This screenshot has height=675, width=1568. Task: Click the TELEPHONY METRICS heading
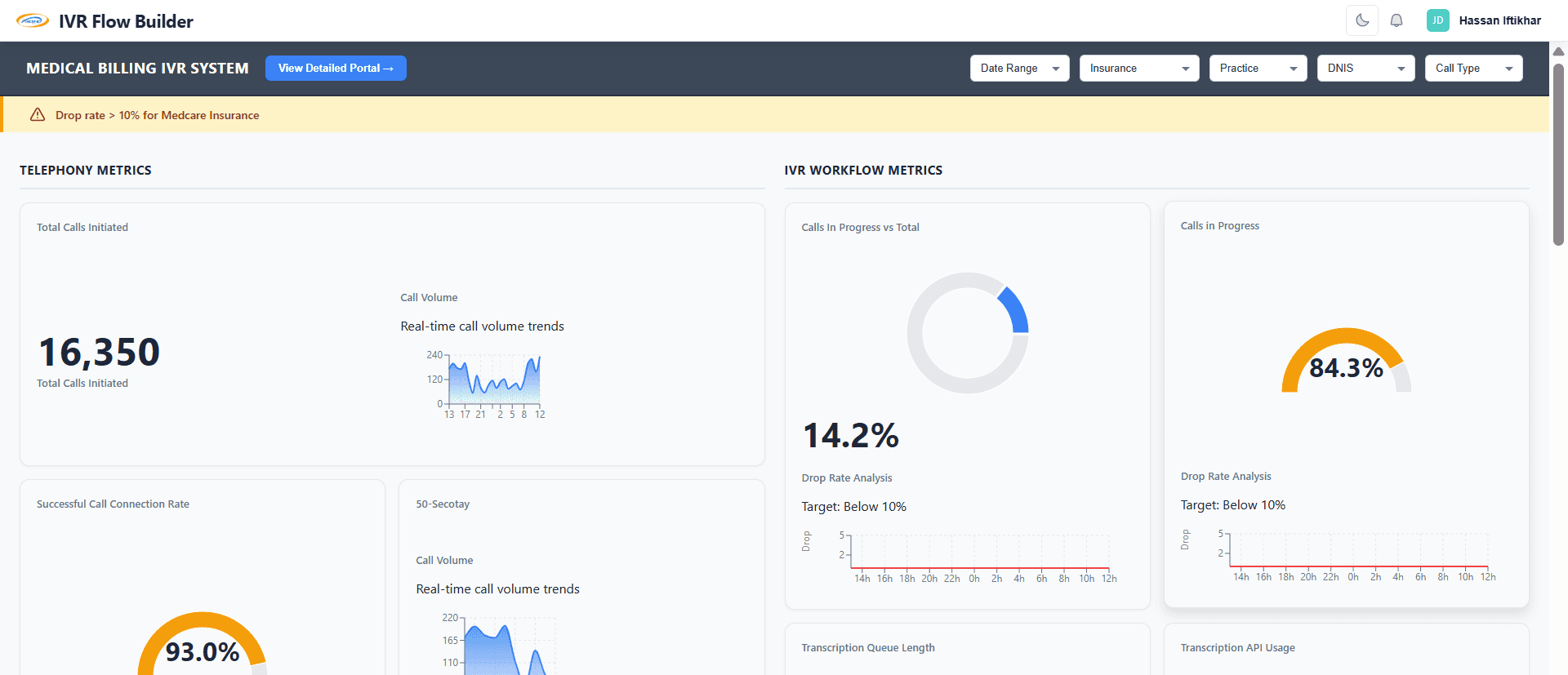click(86, 171)
